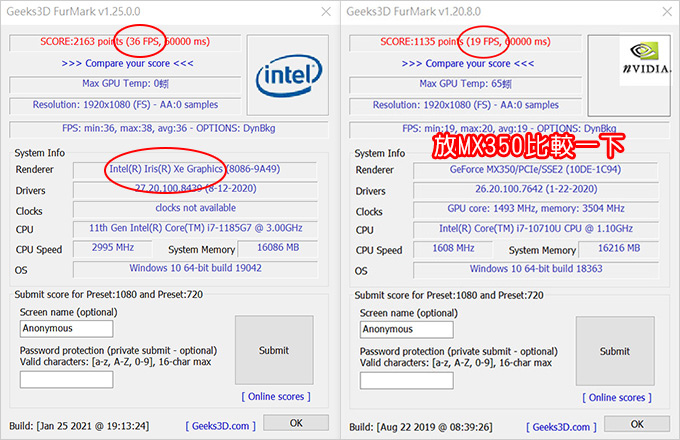Close the FurMark v1.25.0.0 window

pyautogui.click(x=326, y=12)
